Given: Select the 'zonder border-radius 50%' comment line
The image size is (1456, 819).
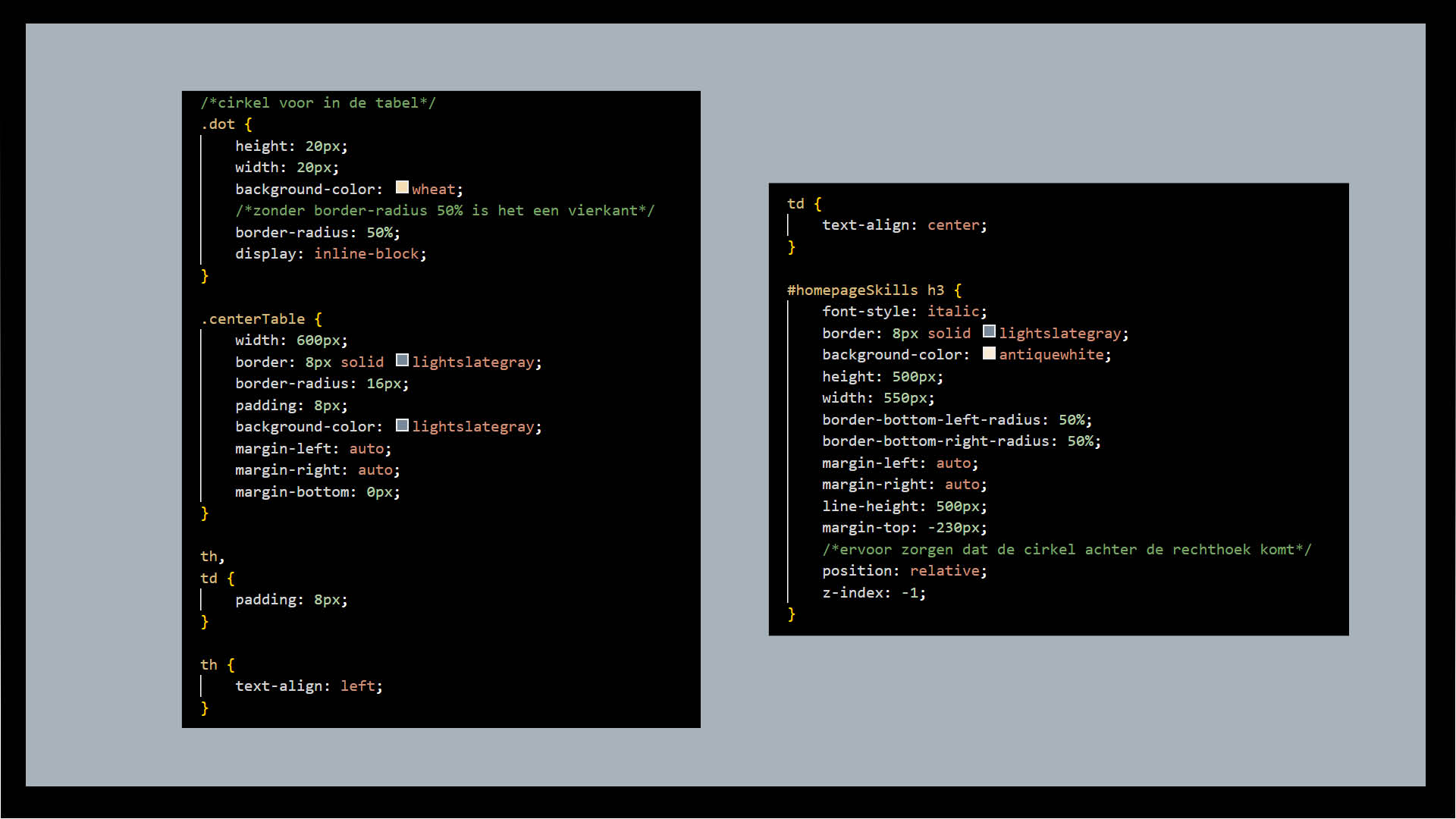Looking at the screenshot, I should pyautogui.click(x=444, y=211).
